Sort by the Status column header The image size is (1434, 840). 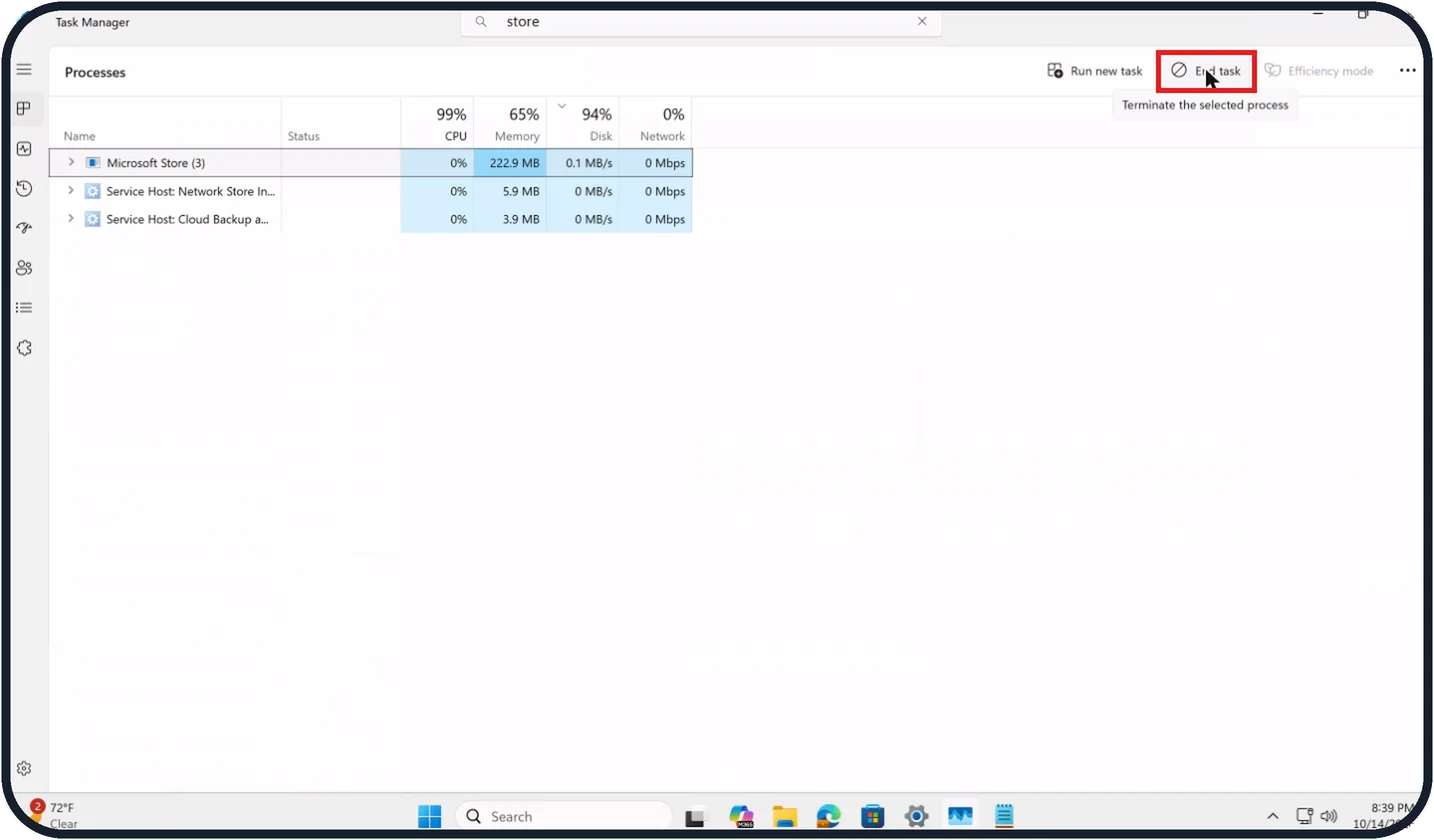[x=341, y=122]
